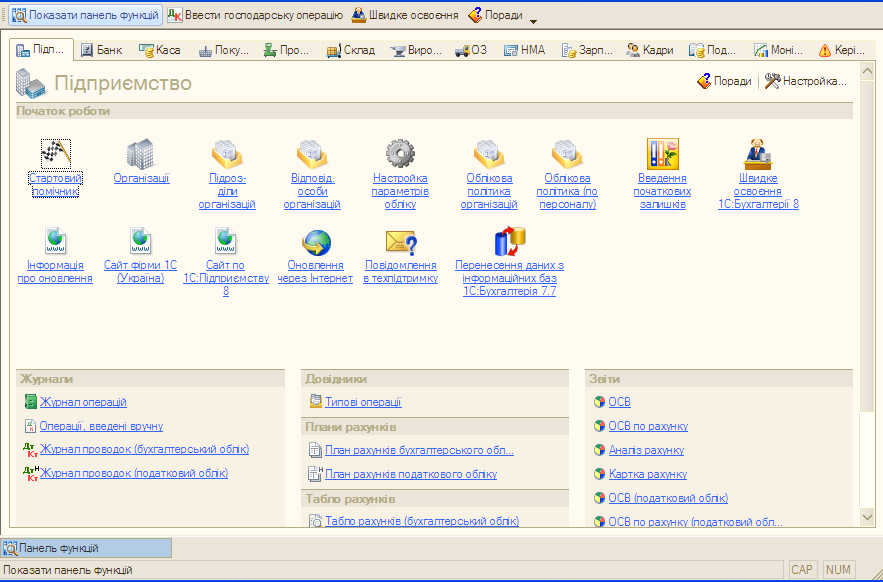Open Настройка... in the panel header
Image resolution: width=883 pixels, height=582 pixels.
pos(806,82)
